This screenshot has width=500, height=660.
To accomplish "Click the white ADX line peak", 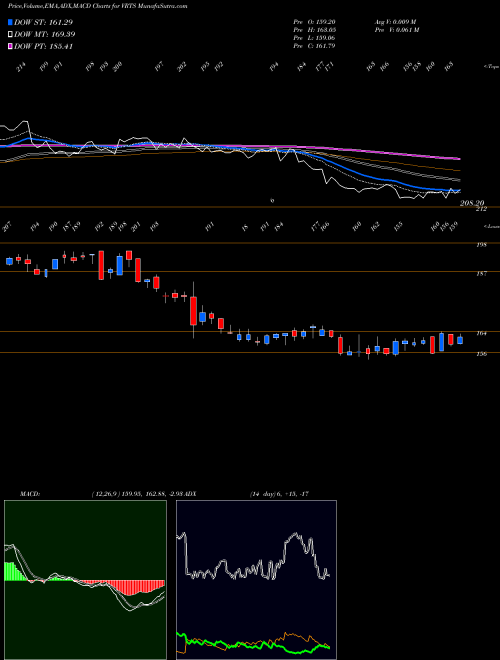I will pos(295,535).
